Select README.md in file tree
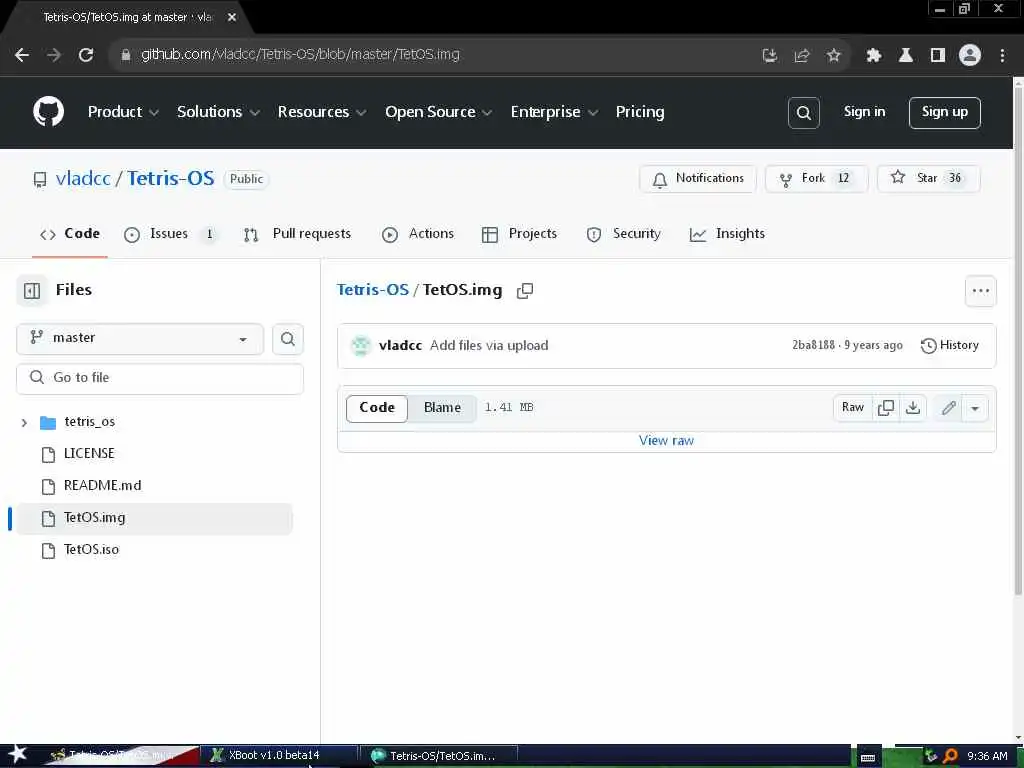The width and height of the screenshot is (1024, 768). point(102,486)
